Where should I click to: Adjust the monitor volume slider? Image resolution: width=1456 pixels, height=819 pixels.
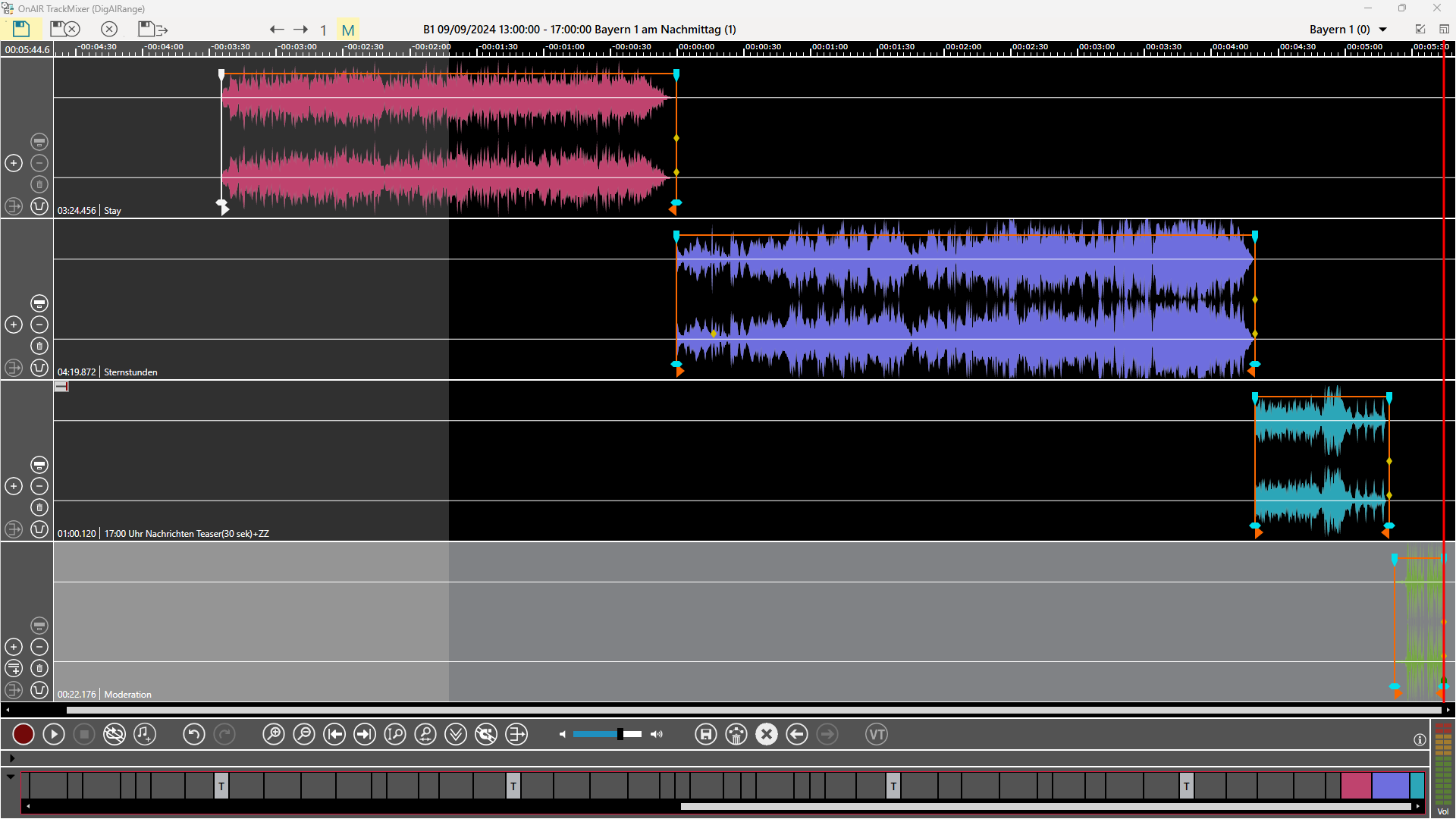[x=620, y=734]
